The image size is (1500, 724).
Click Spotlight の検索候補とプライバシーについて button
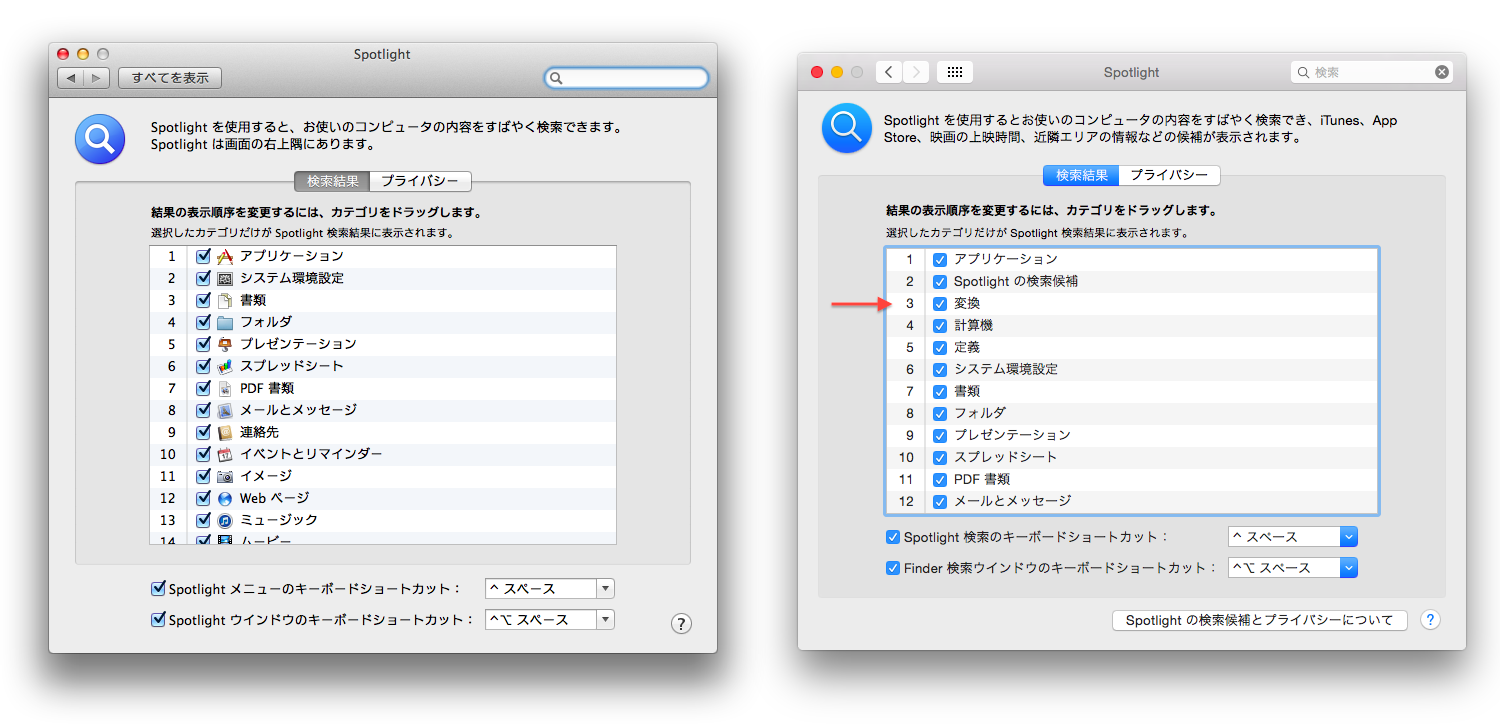point(1260,621)
